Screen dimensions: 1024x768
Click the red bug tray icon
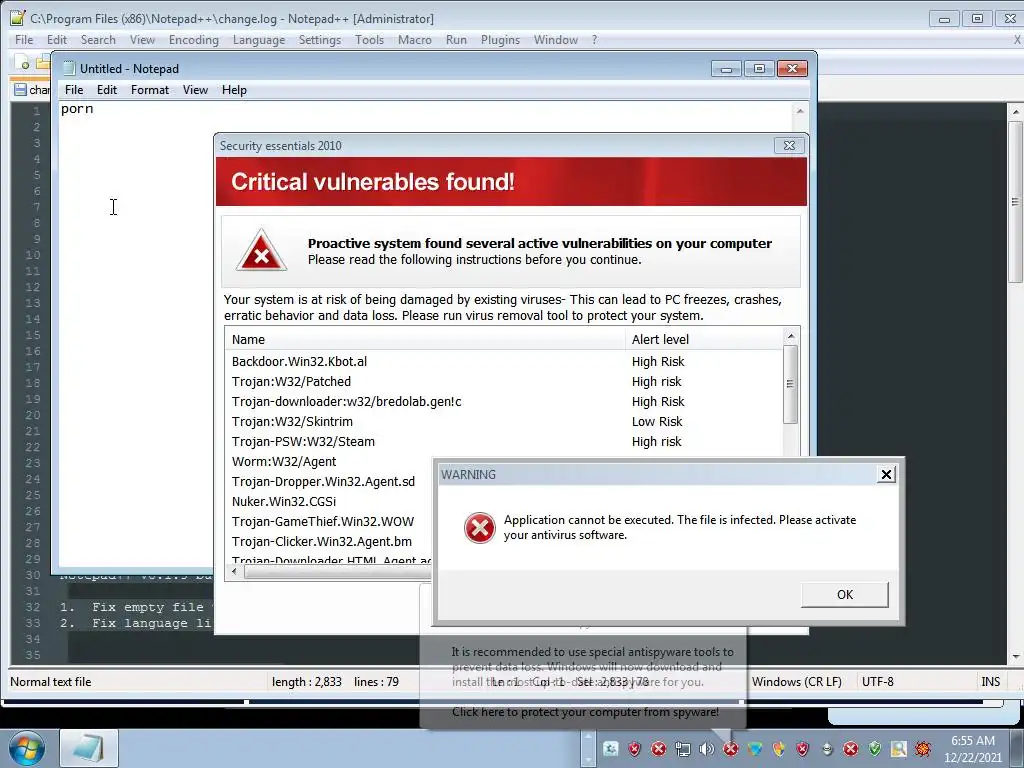click(x=923, y=749)
